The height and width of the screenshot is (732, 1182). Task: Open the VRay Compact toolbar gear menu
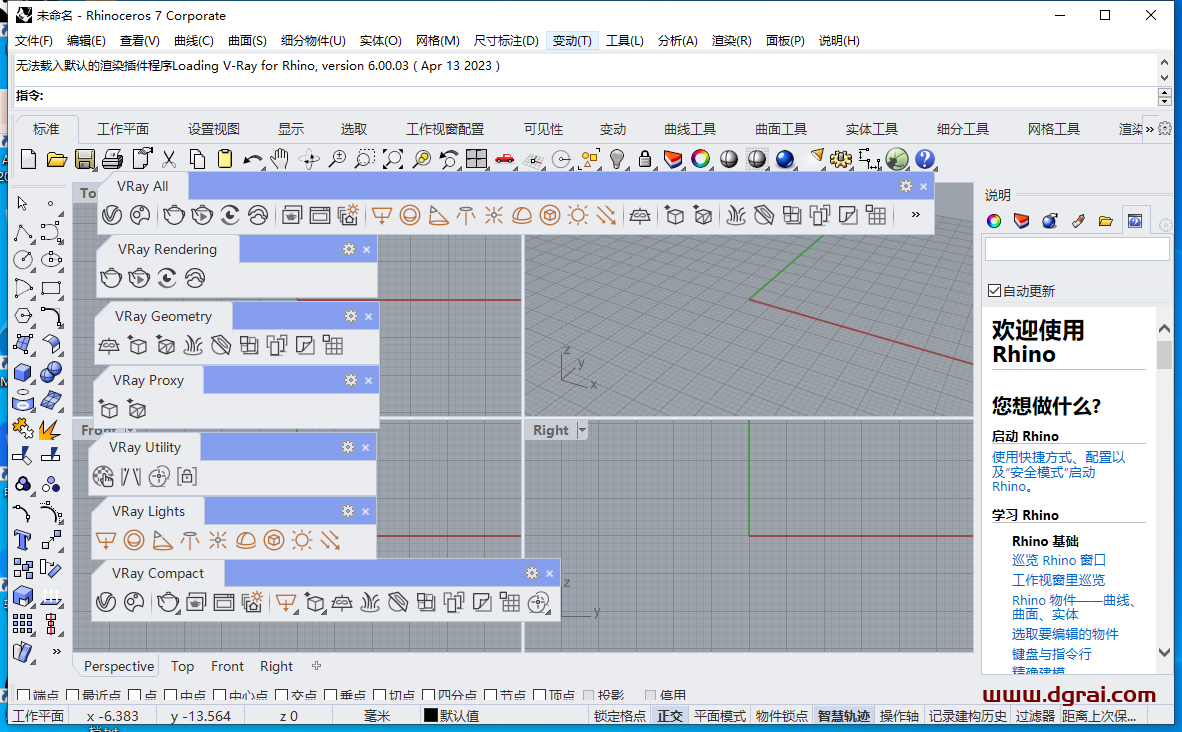[531, 574]
